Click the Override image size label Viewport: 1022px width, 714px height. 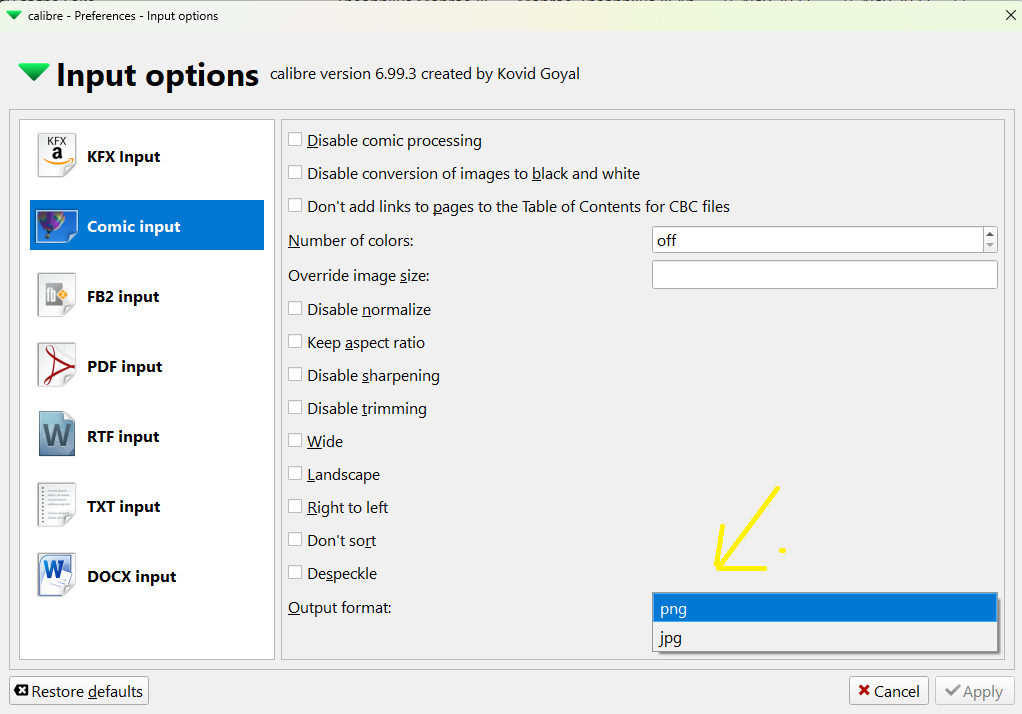[x=358, y=276]
